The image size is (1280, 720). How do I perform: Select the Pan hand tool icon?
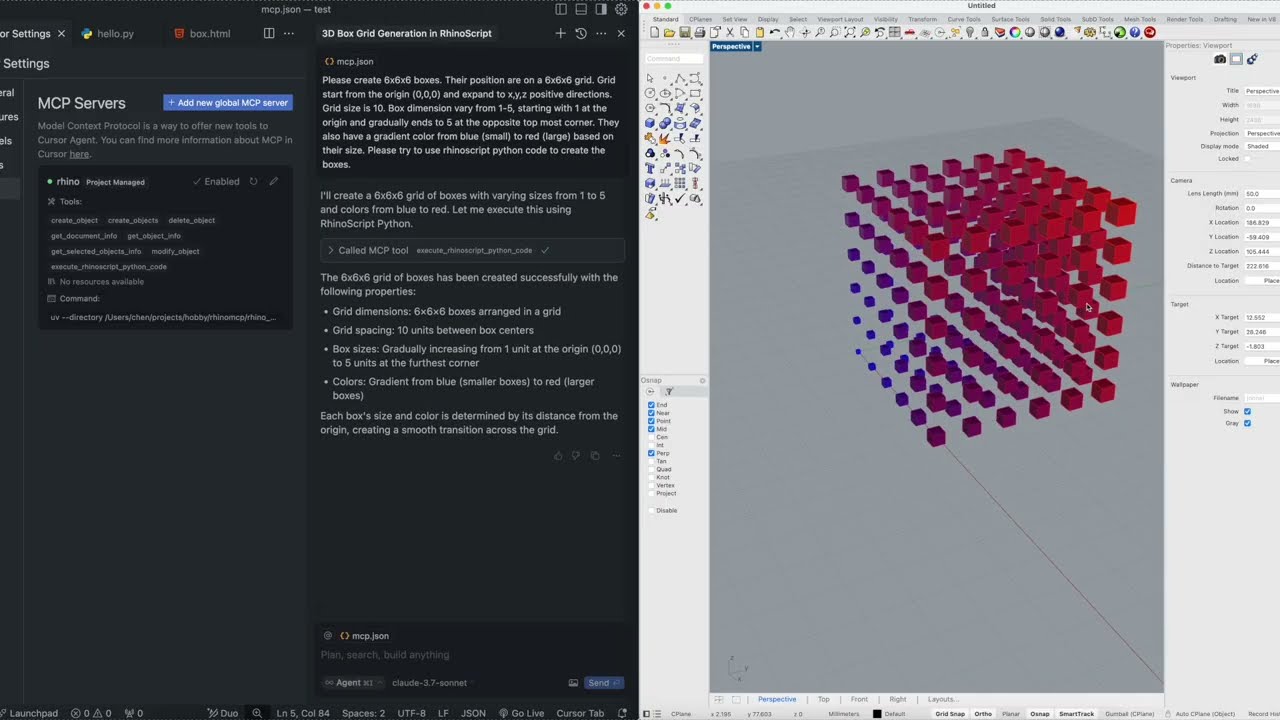790,32
